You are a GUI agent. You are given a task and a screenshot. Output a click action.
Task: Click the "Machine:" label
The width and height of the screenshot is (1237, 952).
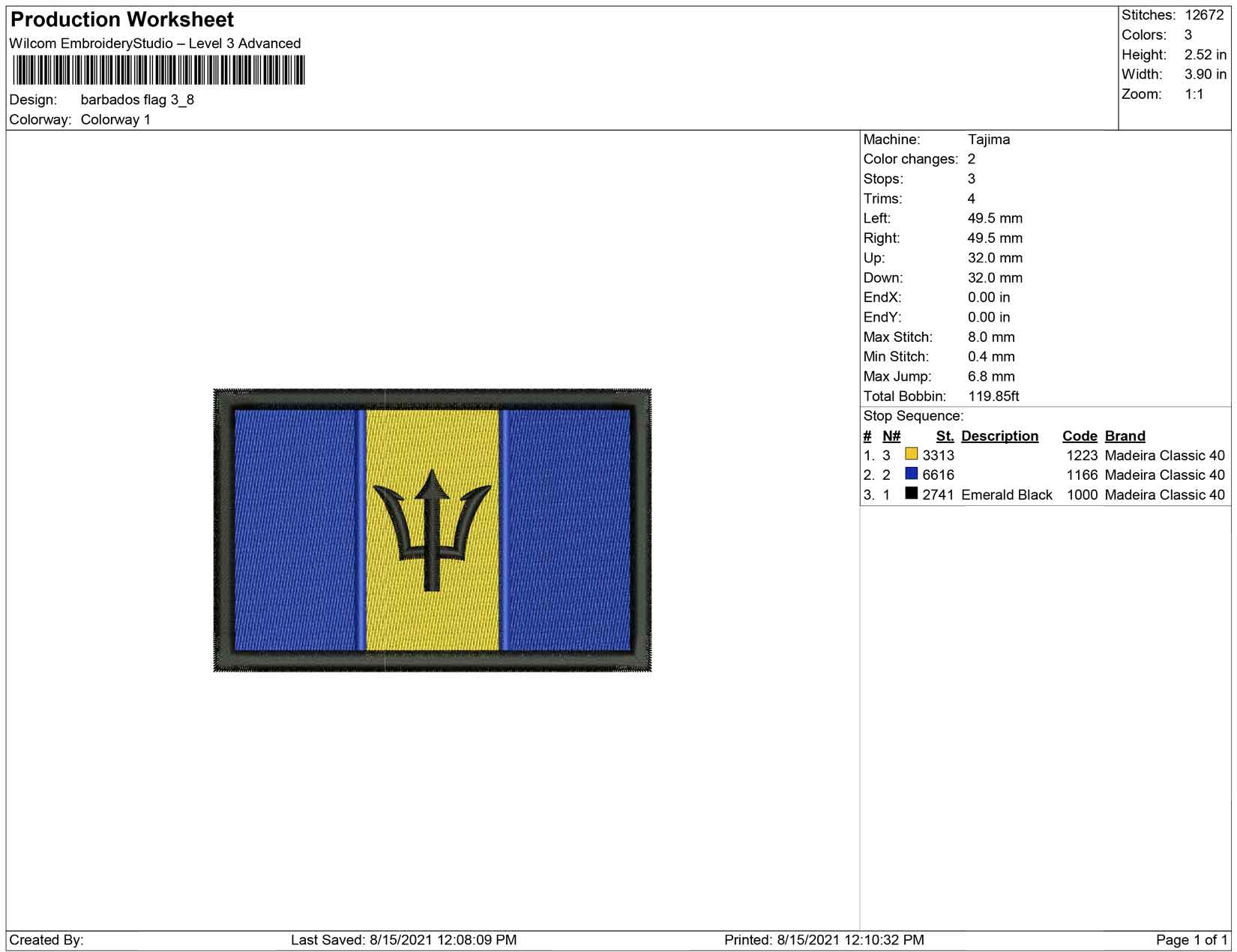coord(892,139)
